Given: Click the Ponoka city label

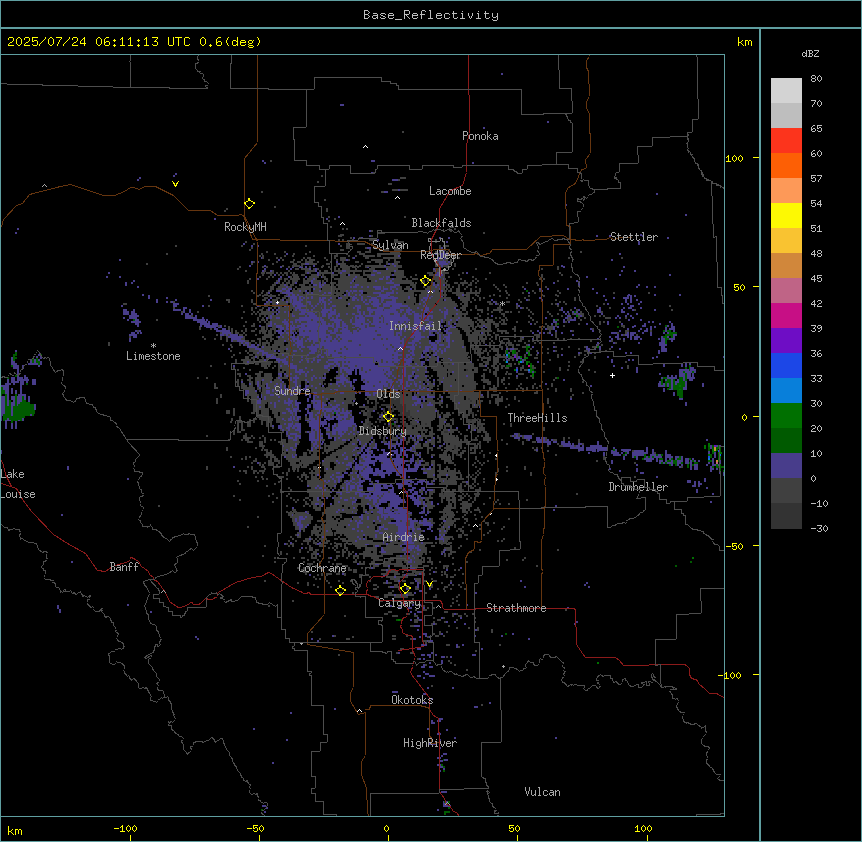Looking at the screenshot, I should click(x=480, y=136).
